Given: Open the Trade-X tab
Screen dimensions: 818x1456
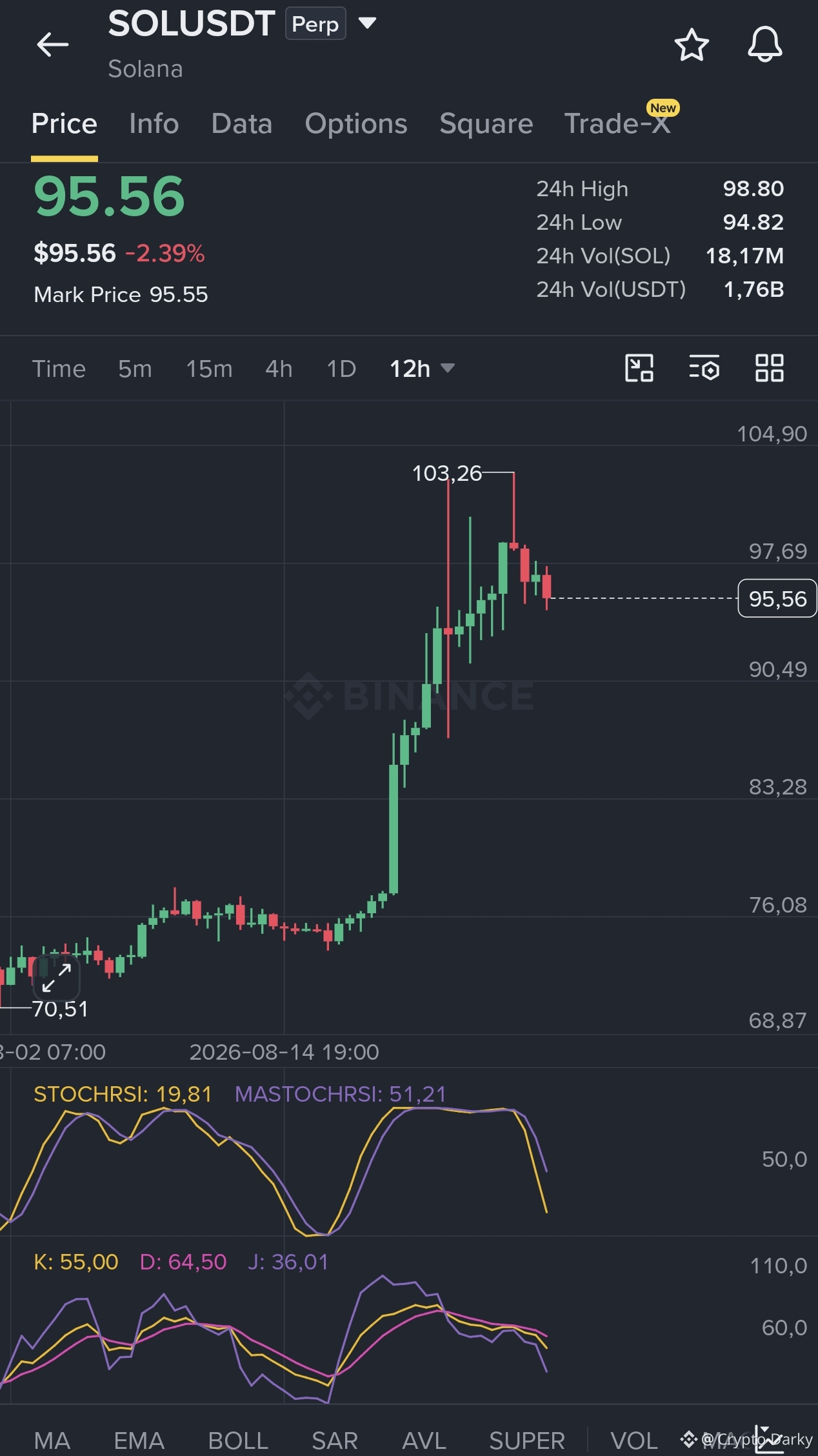Looking at the screenshot, I should tap(618, 123).
